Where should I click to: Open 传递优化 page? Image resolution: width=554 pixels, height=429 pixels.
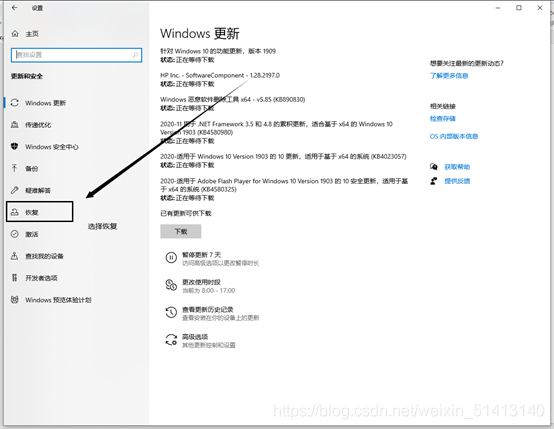pyautogui.click(x=38, y=125)
